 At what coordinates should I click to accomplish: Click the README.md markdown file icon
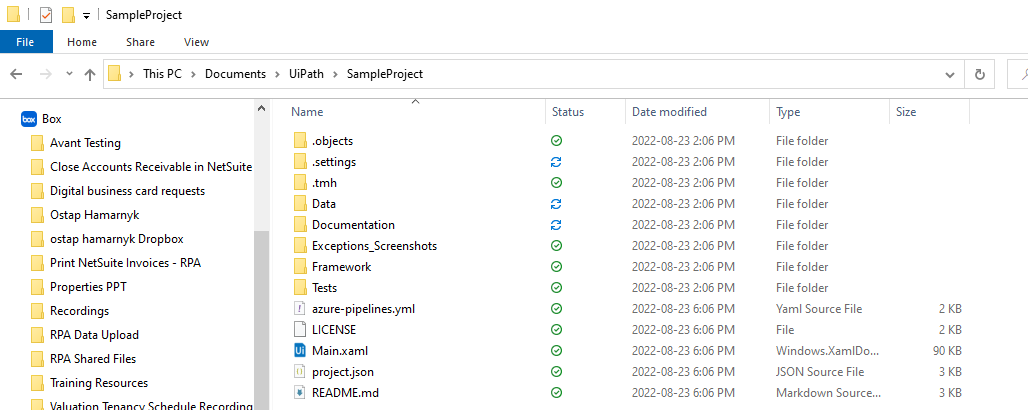click(x=300, y=392)
